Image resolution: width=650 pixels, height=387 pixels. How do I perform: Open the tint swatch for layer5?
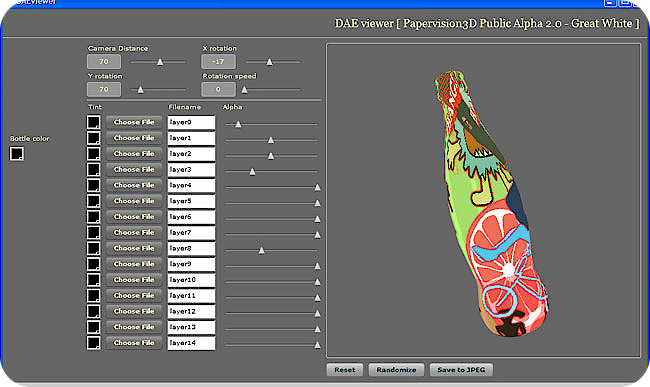click(x=93, y=201)
